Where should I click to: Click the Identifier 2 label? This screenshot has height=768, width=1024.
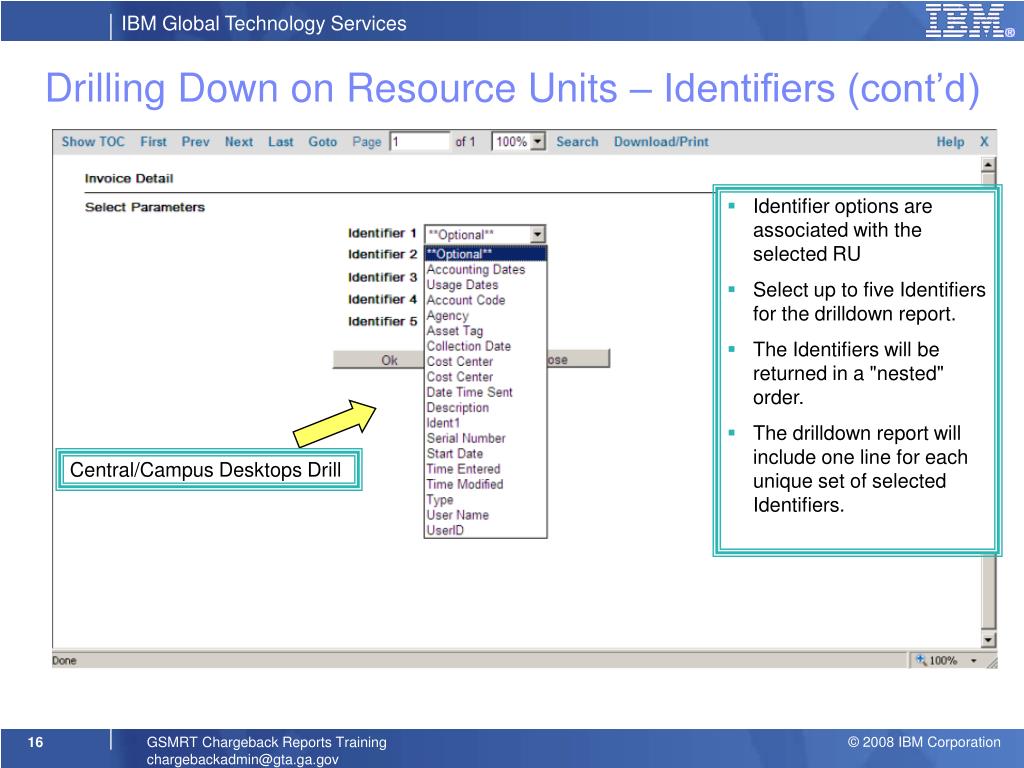point(382,254)
